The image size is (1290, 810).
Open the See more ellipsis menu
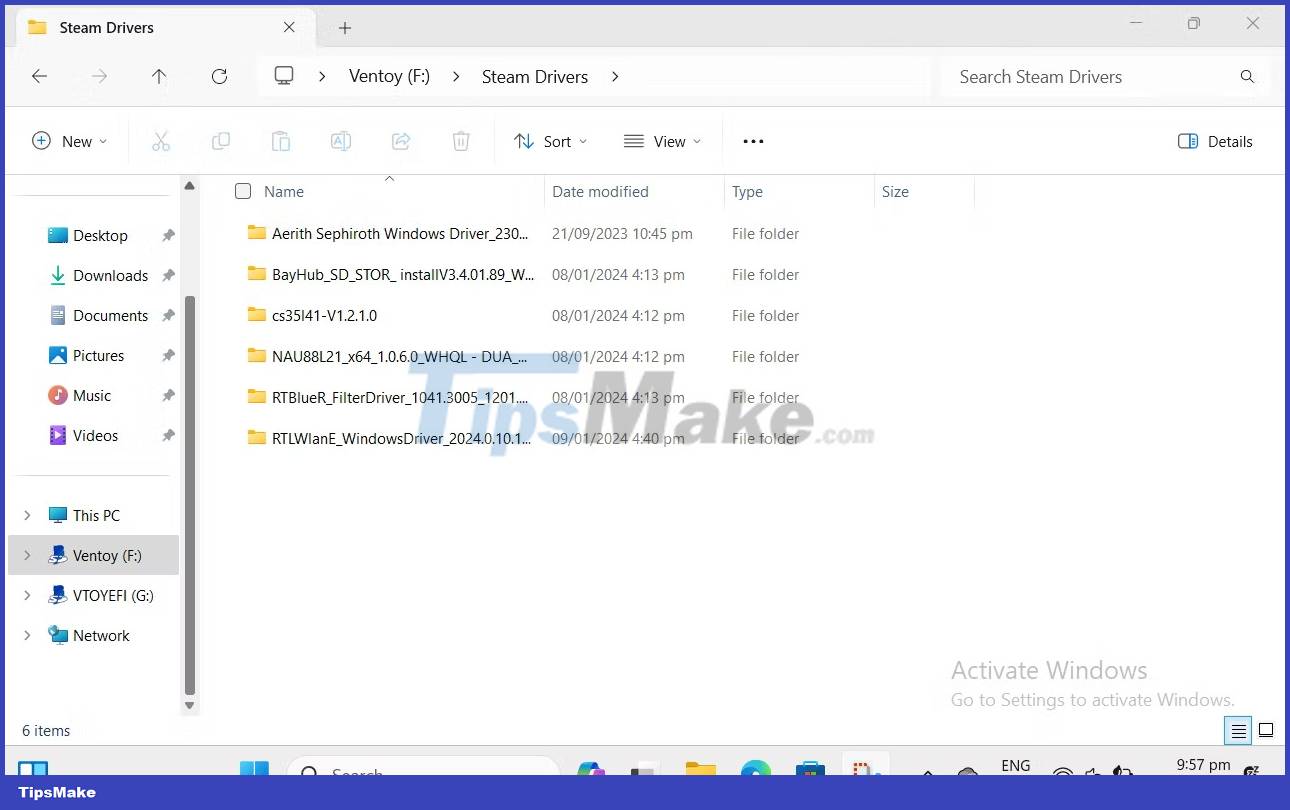753,141
